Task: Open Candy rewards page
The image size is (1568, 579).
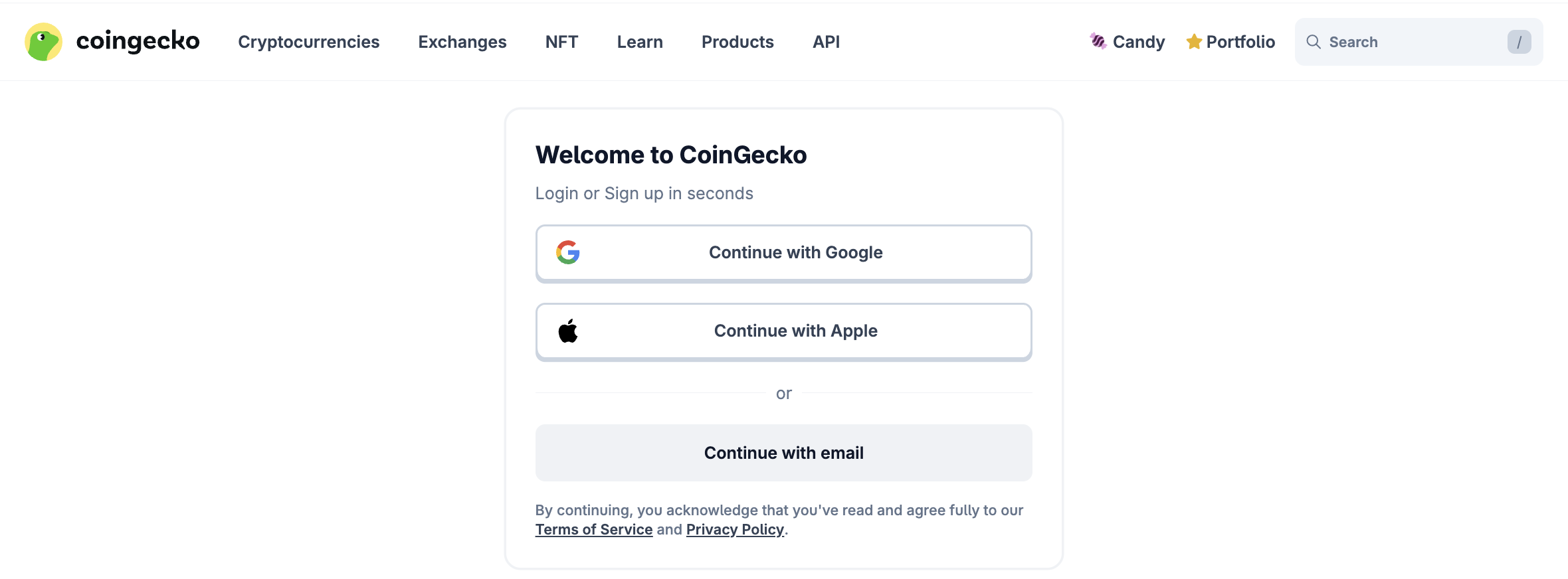Action: [x=1138, y=41]
